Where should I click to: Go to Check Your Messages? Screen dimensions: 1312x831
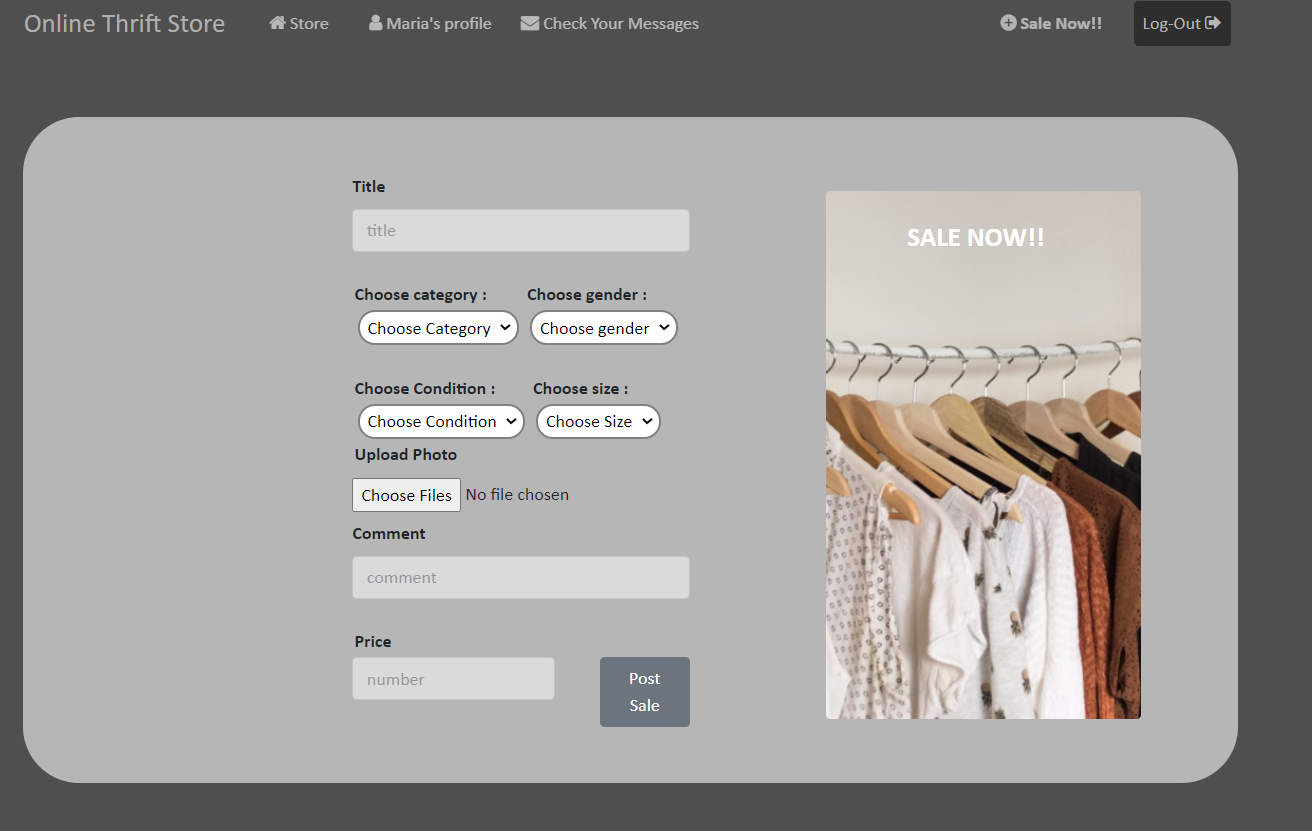click(x=620, y=22)
